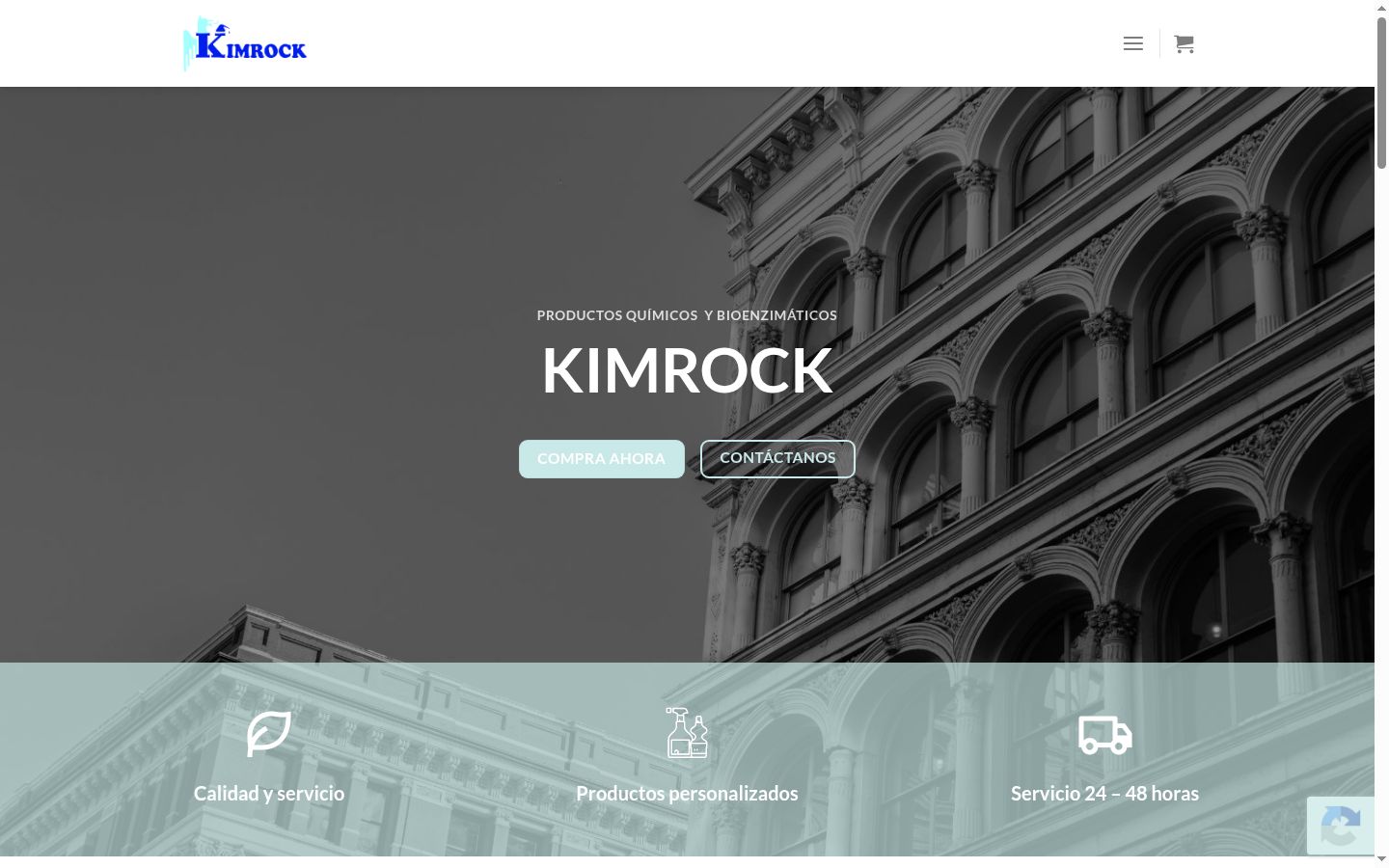This screenshot has width=1389, height=868.
Task: Click the delivery truck icon
Action: point(1105,735)
